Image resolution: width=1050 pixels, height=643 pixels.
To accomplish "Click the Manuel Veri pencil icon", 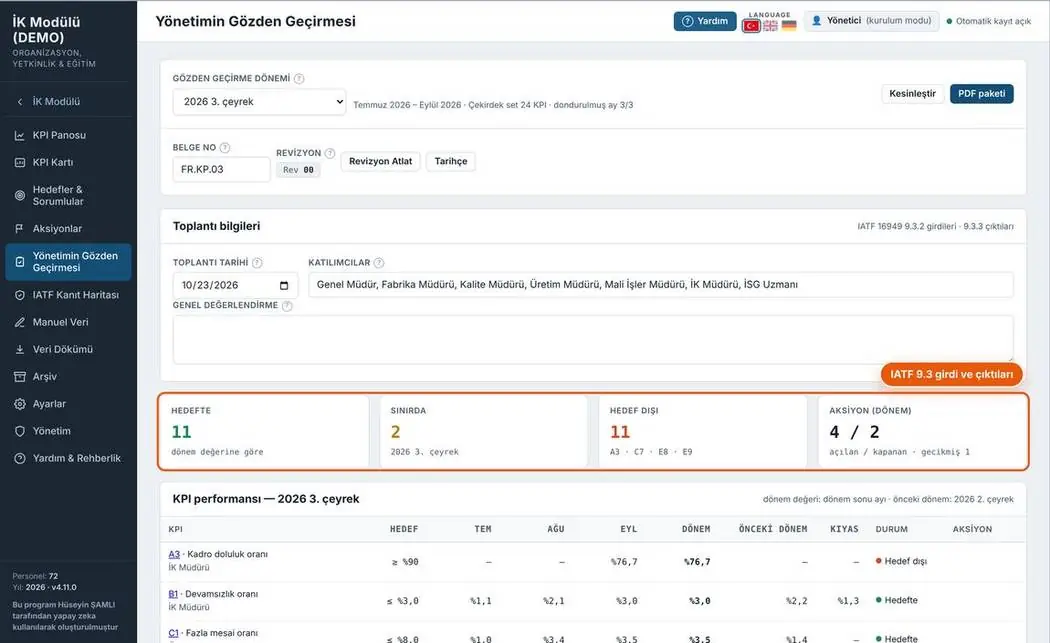I will [19, 322].
